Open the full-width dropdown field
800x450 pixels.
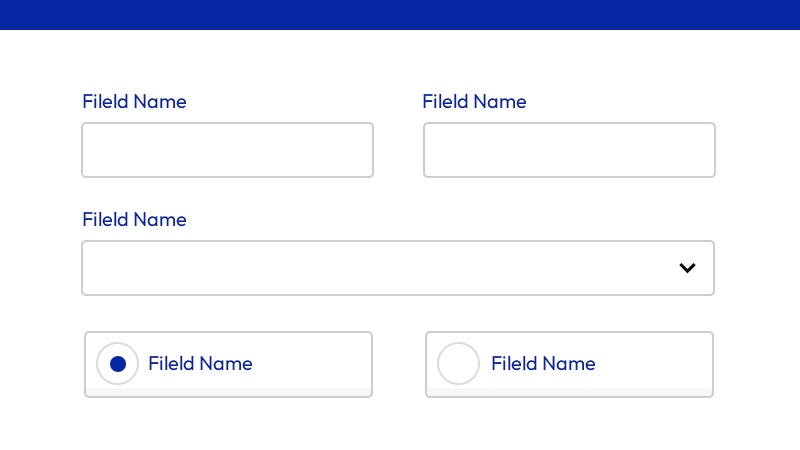tap(397, 268)
